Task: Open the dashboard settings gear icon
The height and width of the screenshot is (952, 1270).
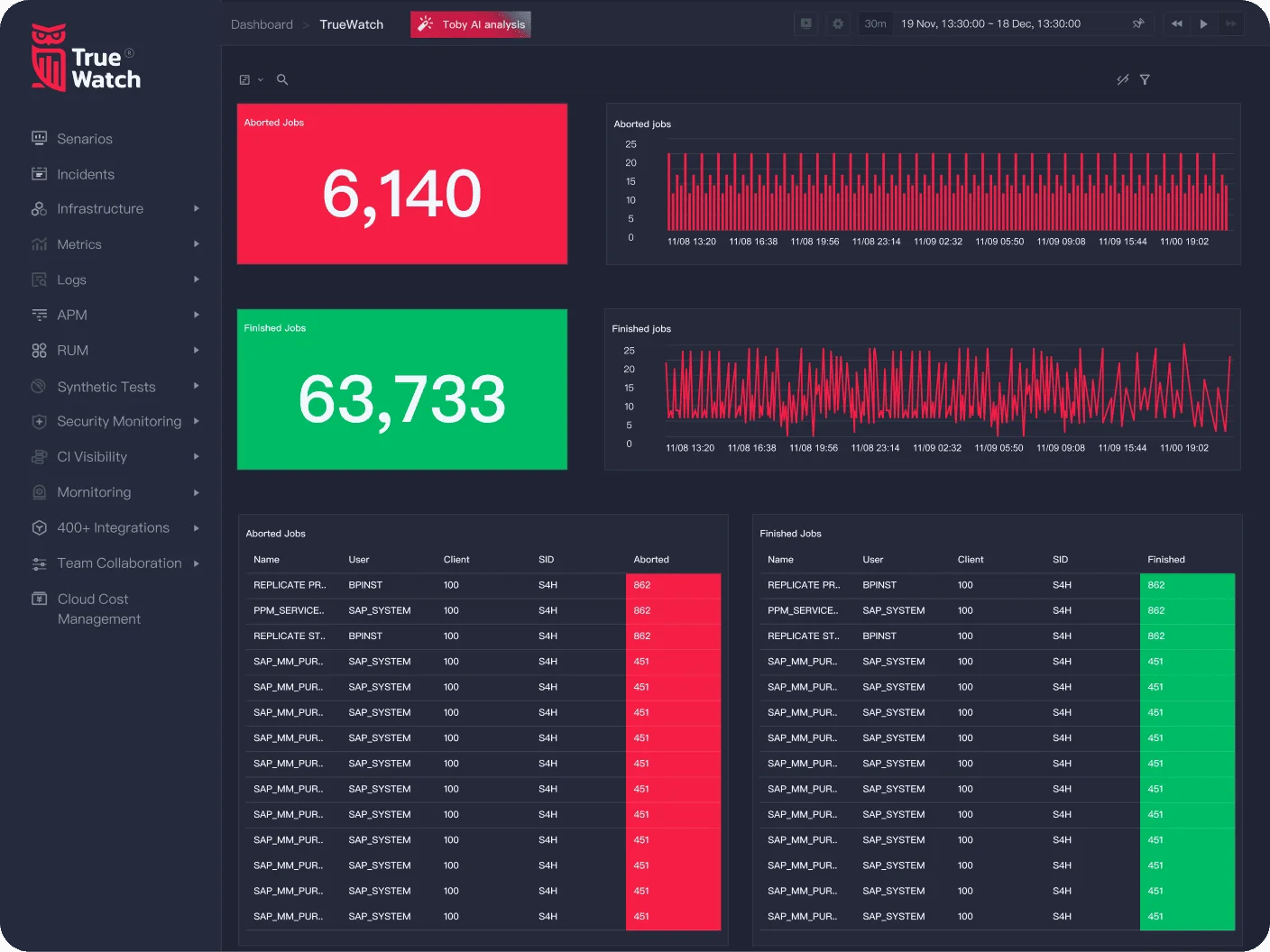Action: [x=838, y=23]
